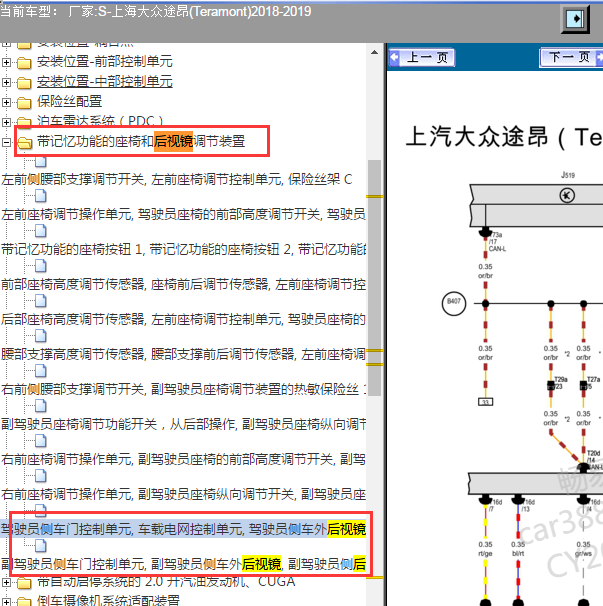
Task: Select 保险丝配置 tree entry
Action: click(70, 101)
